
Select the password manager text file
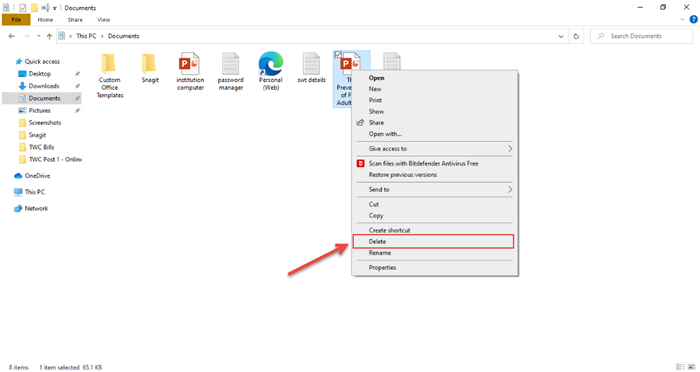point(230,71)
